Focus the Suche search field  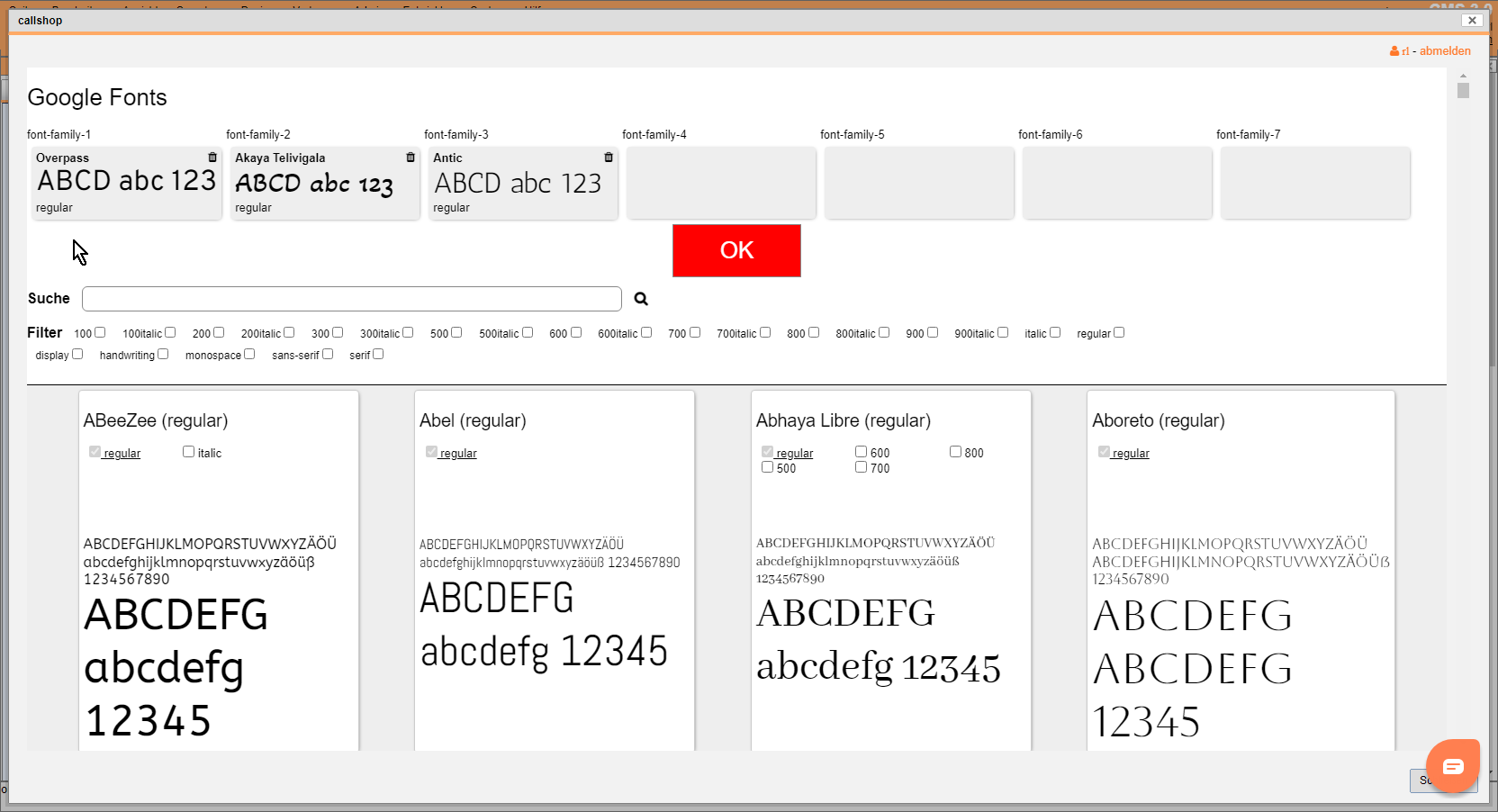352,299
